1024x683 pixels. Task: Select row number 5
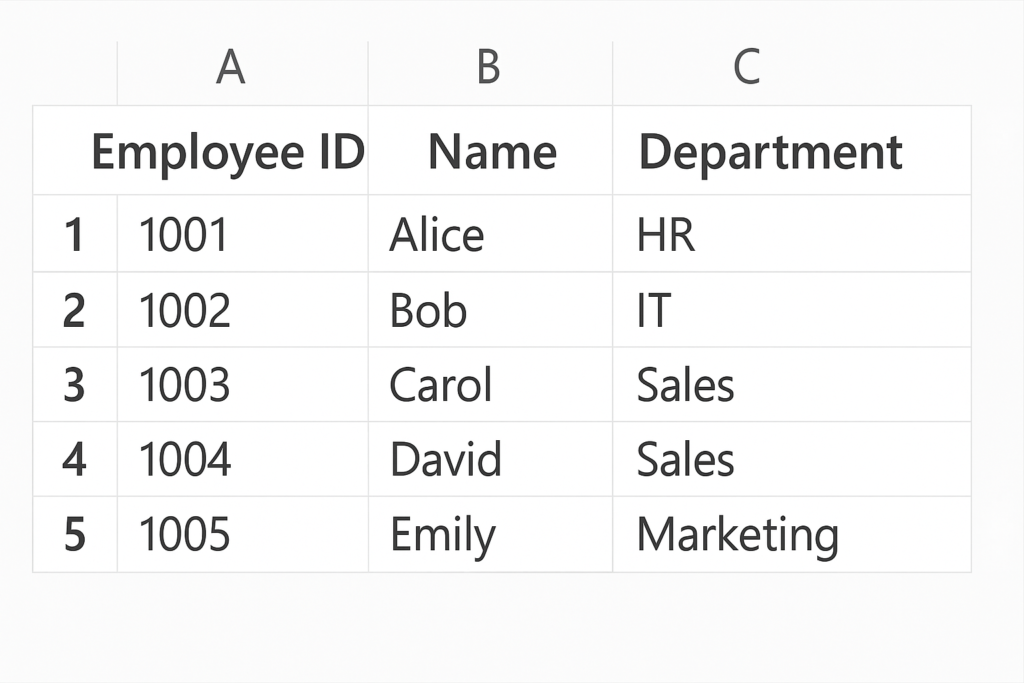[x=74, y=535]
